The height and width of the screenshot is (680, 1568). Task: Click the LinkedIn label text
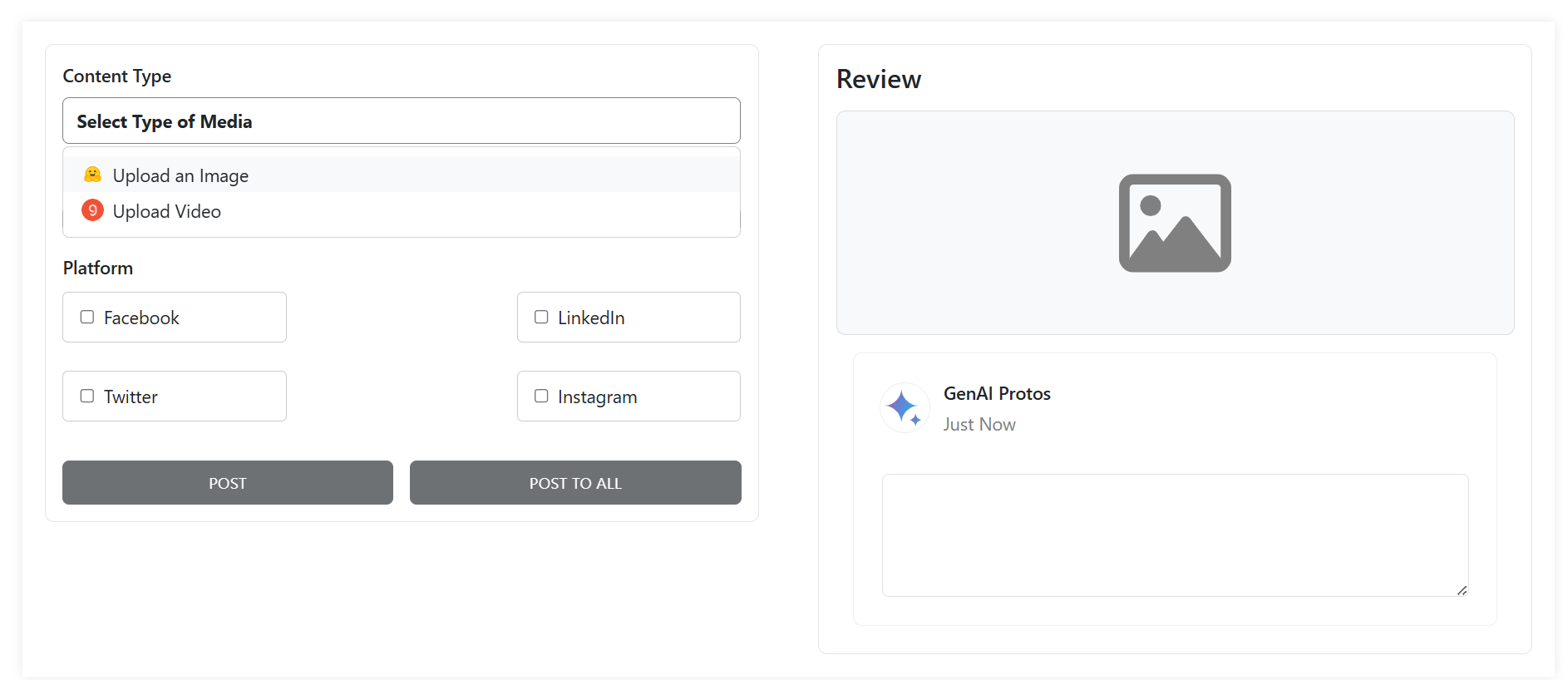591,318
